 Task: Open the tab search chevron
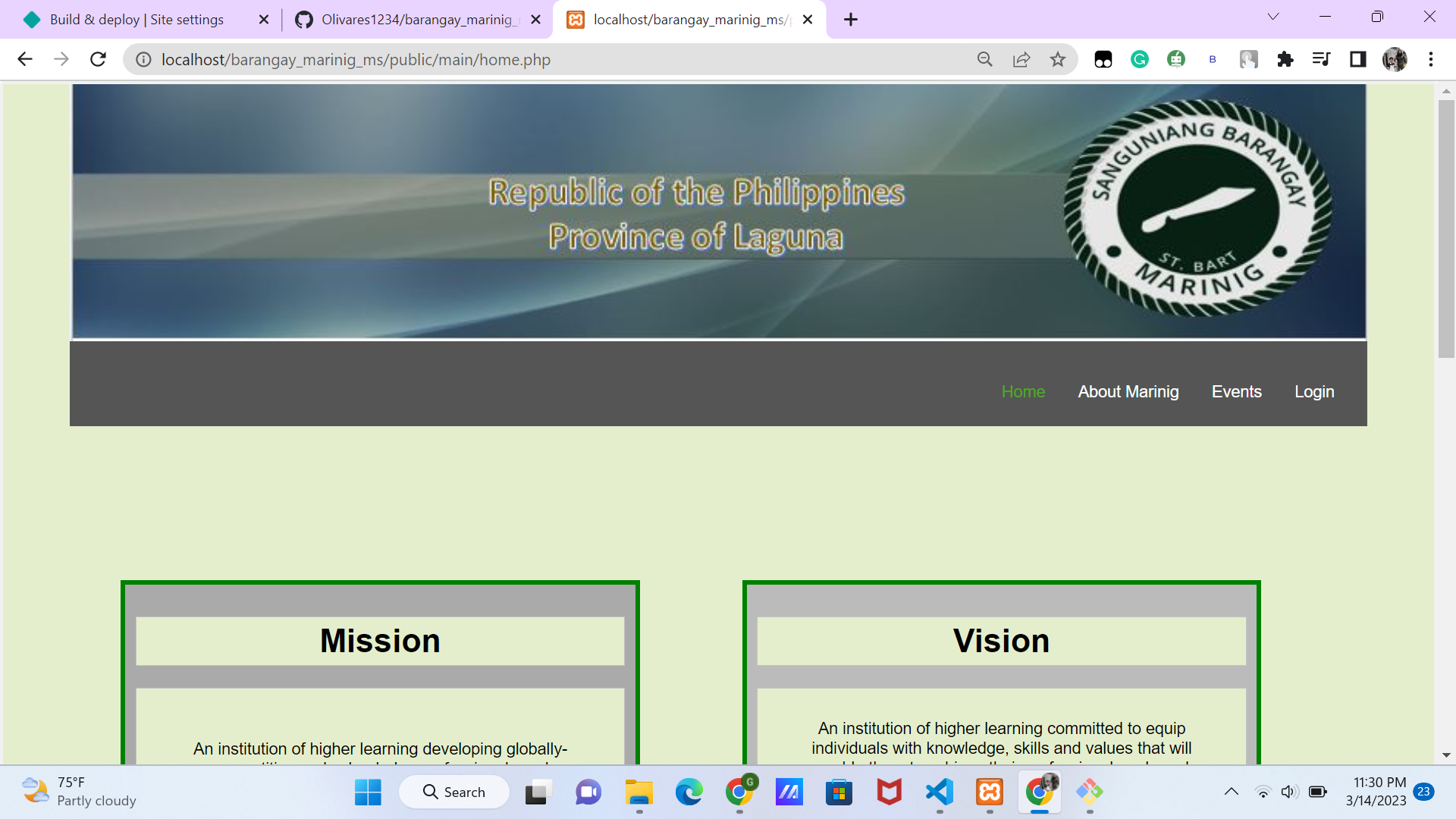coord(1272,17)
